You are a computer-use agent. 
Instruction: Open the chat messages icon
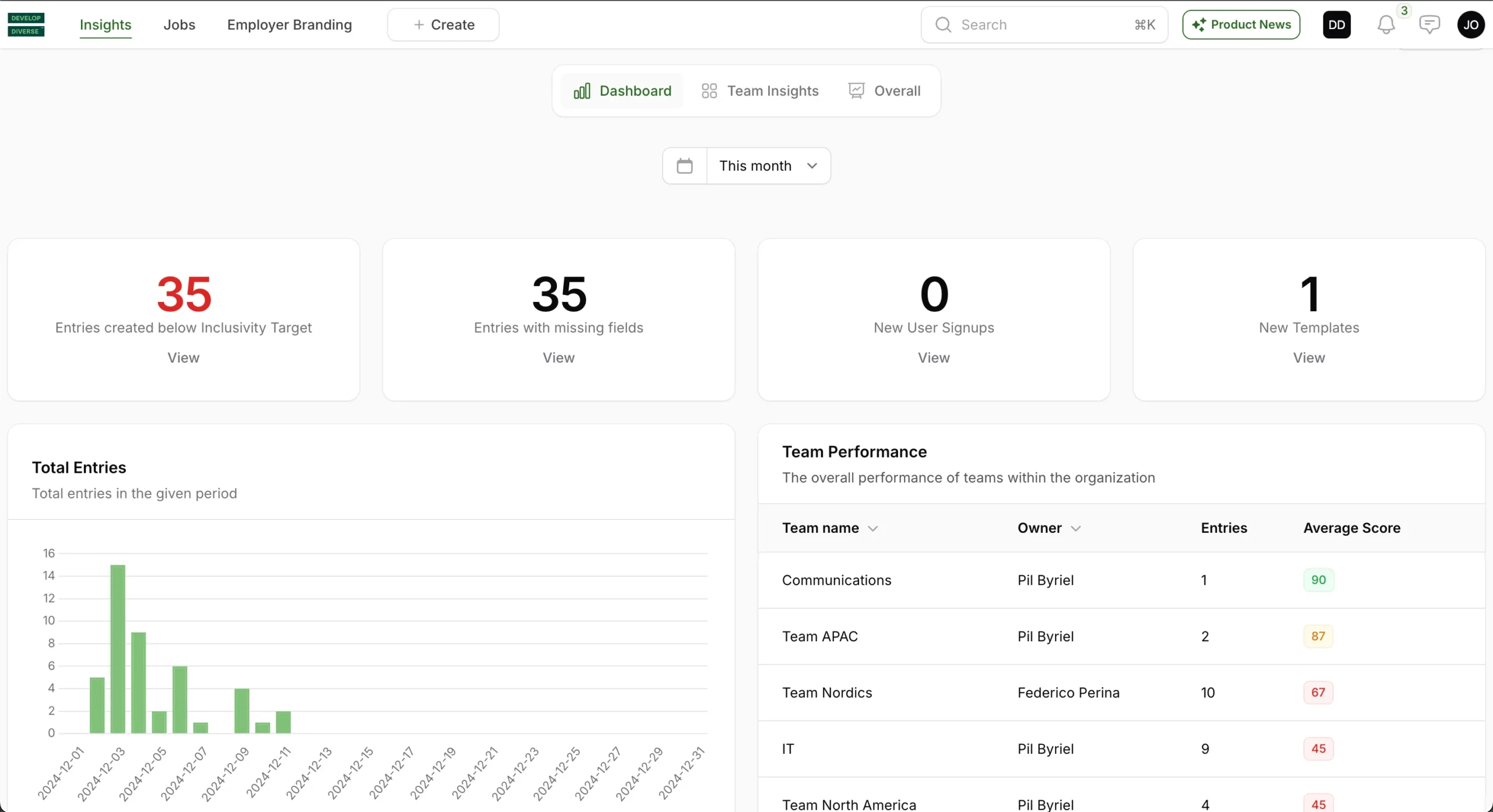point(1429,24)
